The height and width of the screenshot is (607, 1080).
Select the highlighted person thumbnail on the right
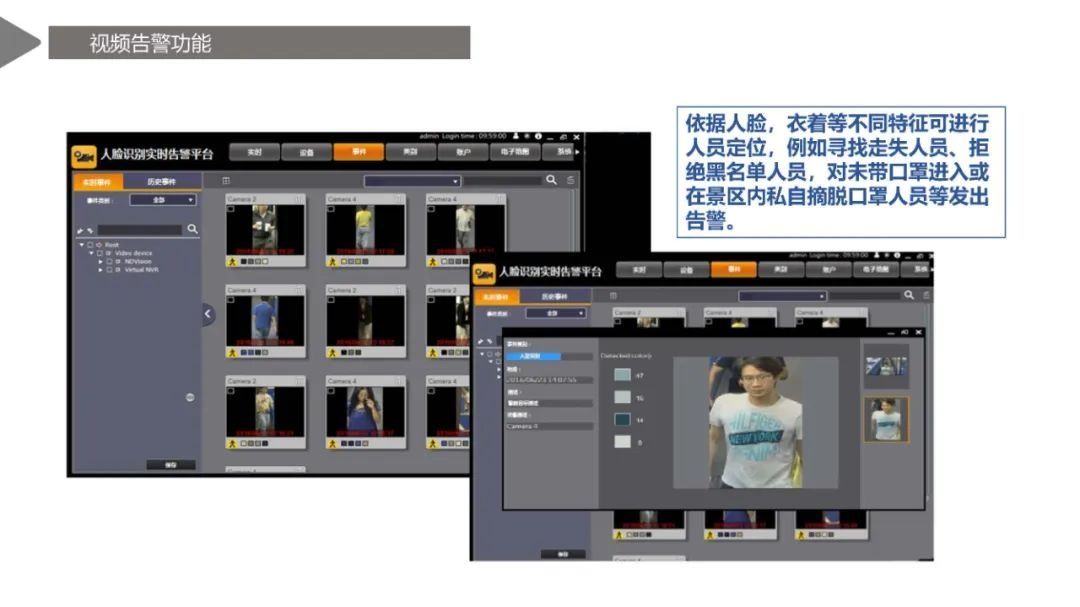886,419
